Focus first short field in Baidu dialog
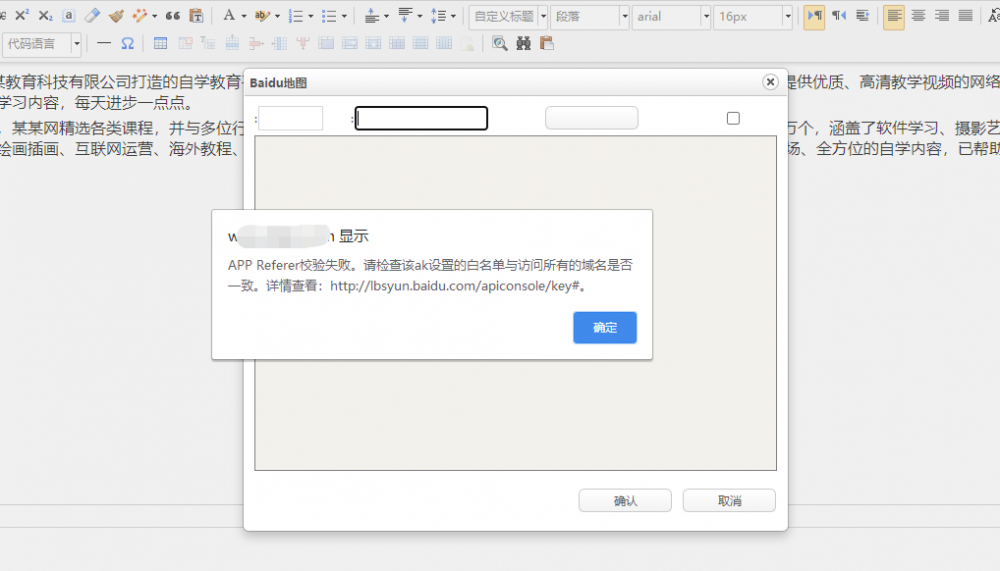This screenshot has width=1000, height=571. pyautogui.click(x=291, y=118)
